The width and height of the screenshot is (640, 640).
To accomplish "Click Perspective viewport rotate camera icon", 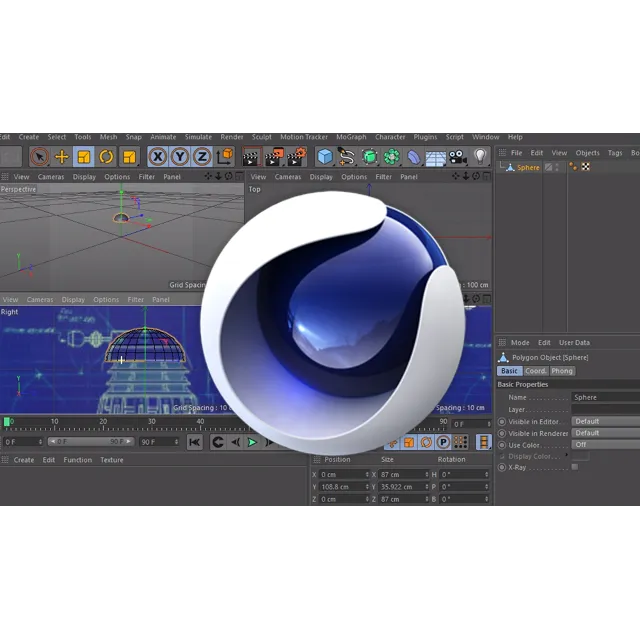I will 229,176.
